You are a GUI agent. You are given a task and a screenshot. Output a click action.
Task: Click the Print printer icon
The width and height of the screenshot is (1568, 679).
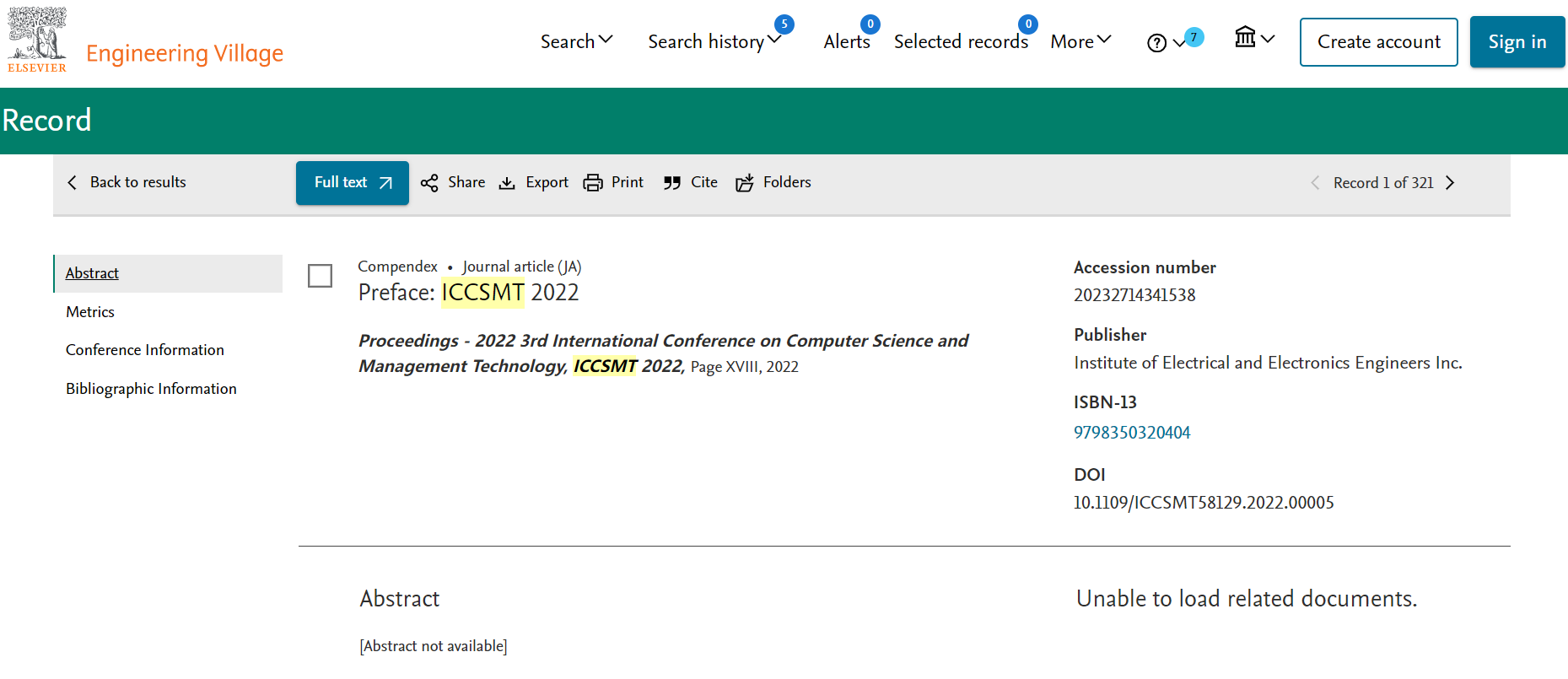point(593,183)
